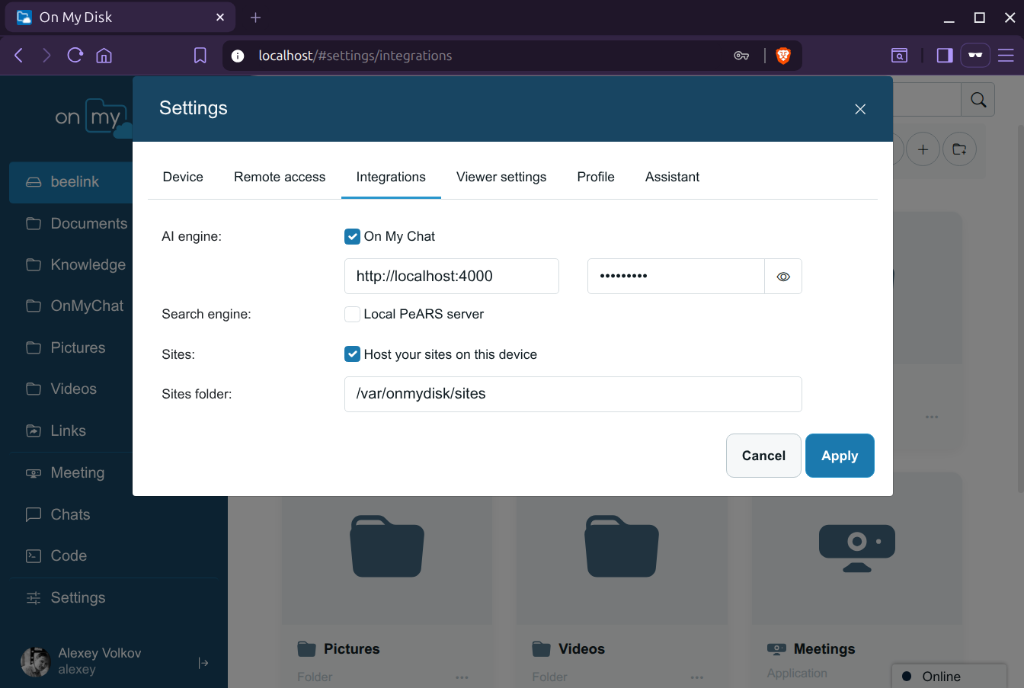Screen dimensions: 1024x688
Task: Click the plus add button icon
Action: 922,149
